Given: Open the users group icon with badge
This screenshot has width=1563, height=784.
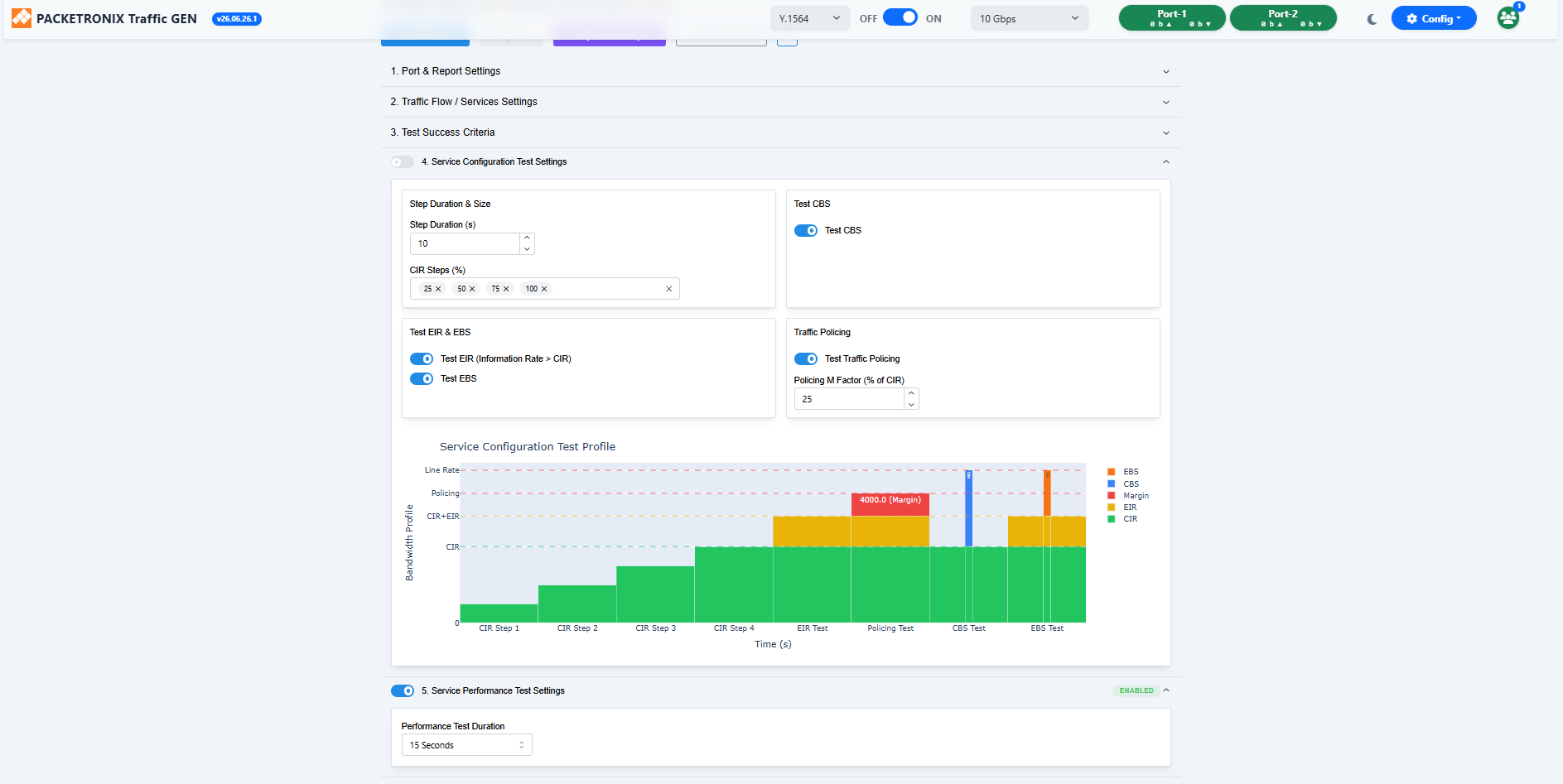Looking at the screenshot, I should pyautogui.click(x=1508, y=17).
